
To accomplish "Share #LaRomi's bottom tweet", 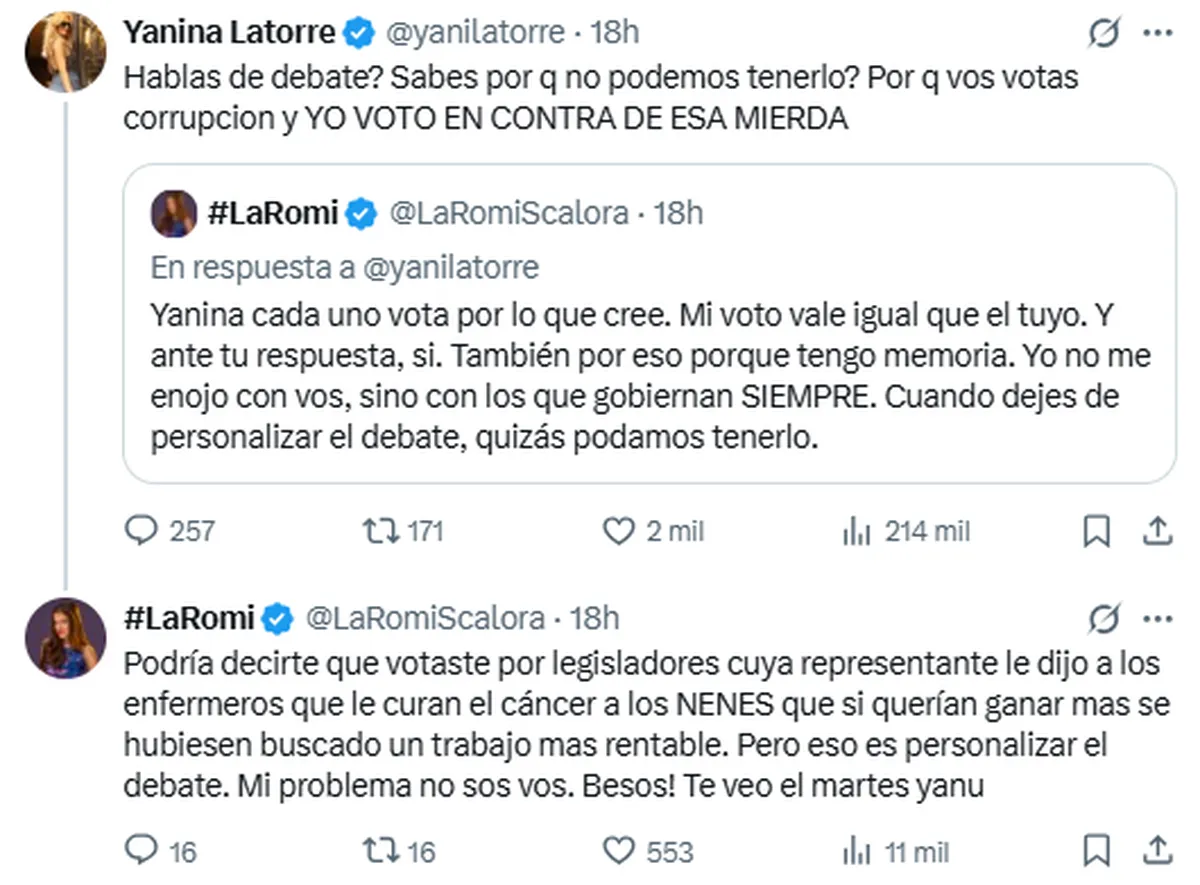I will click(1156, 851).
